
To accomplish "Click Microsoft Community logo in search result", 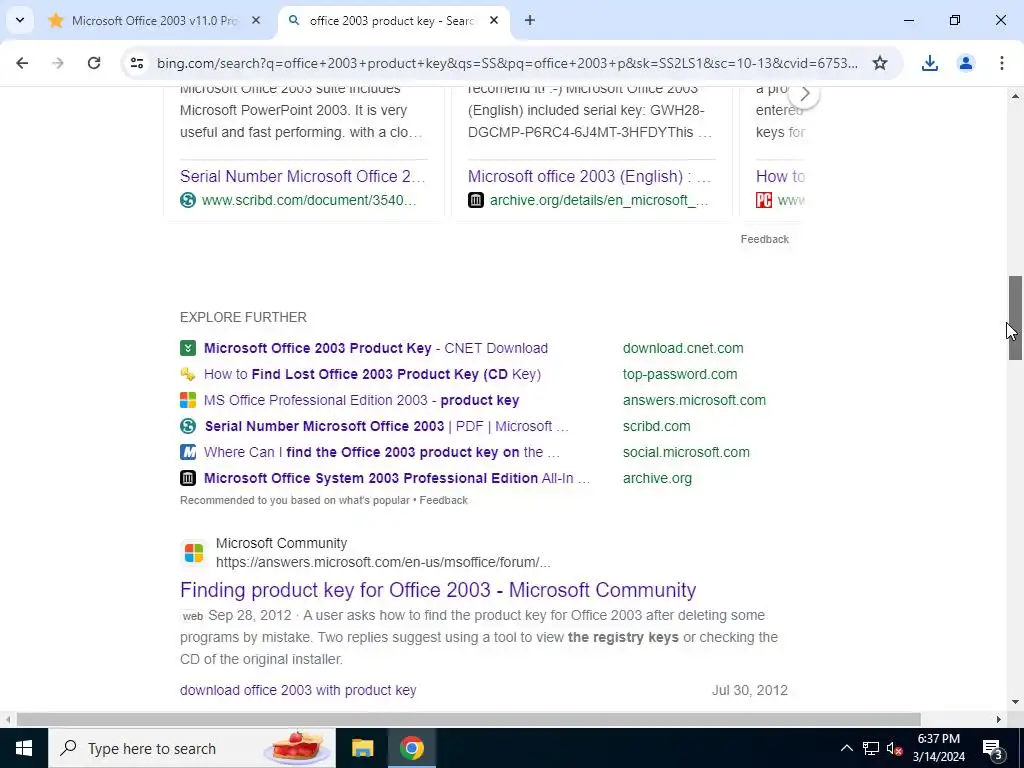I will point(193,552).
